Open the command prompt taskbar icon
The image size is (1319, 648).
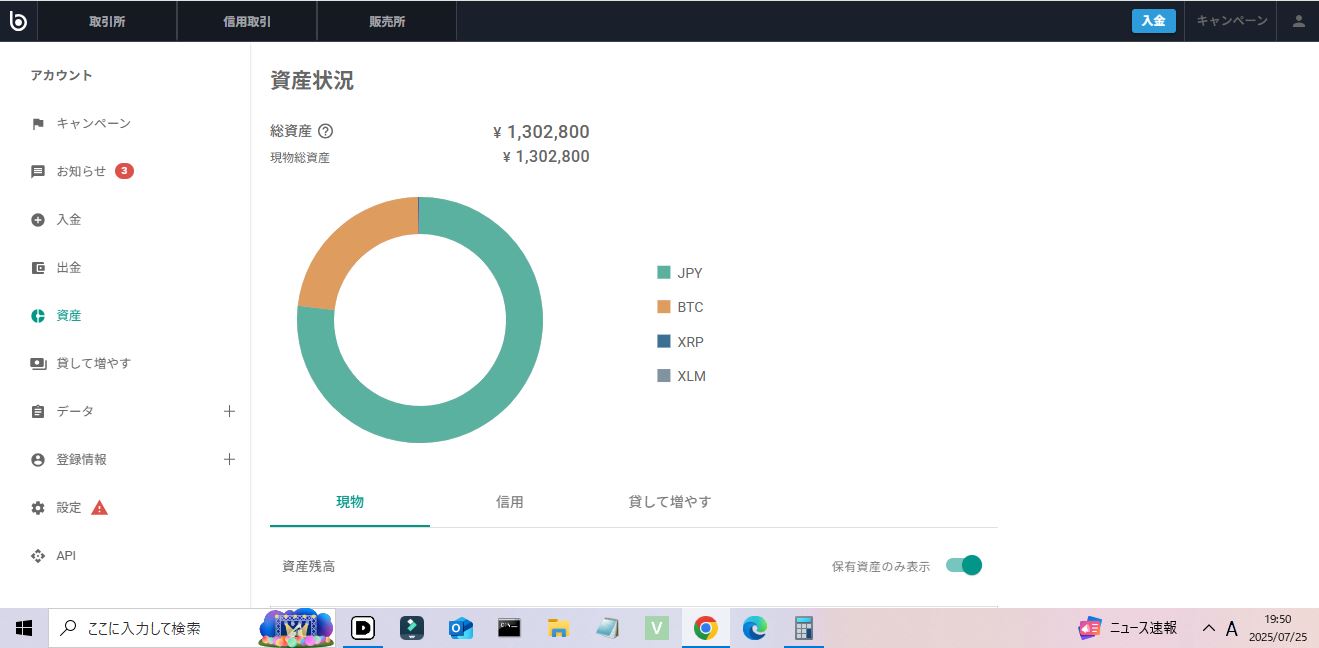point(509,628)
